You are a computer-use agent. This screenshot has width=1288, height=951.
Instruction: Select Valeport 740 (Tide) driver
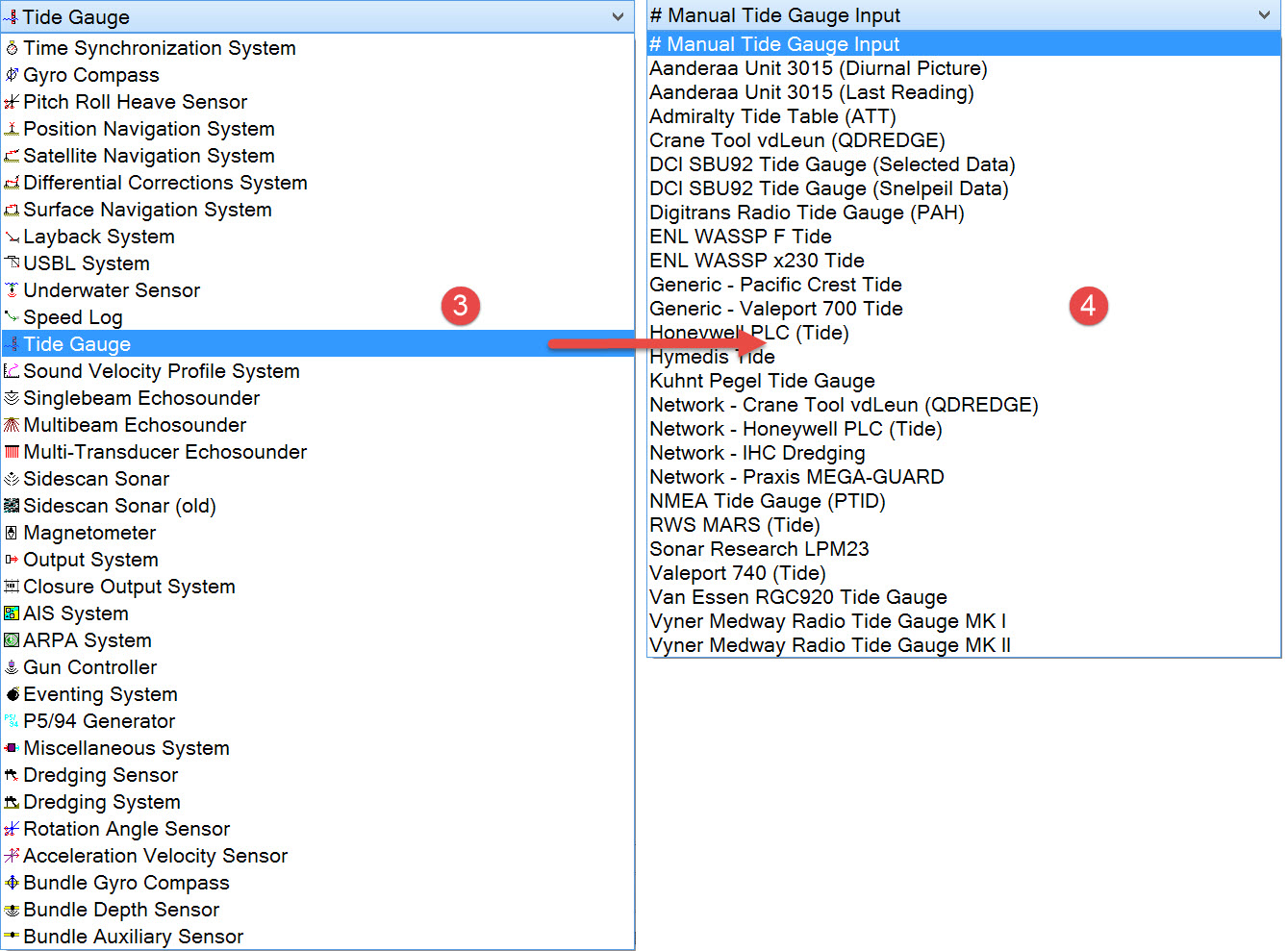[964, 573]
